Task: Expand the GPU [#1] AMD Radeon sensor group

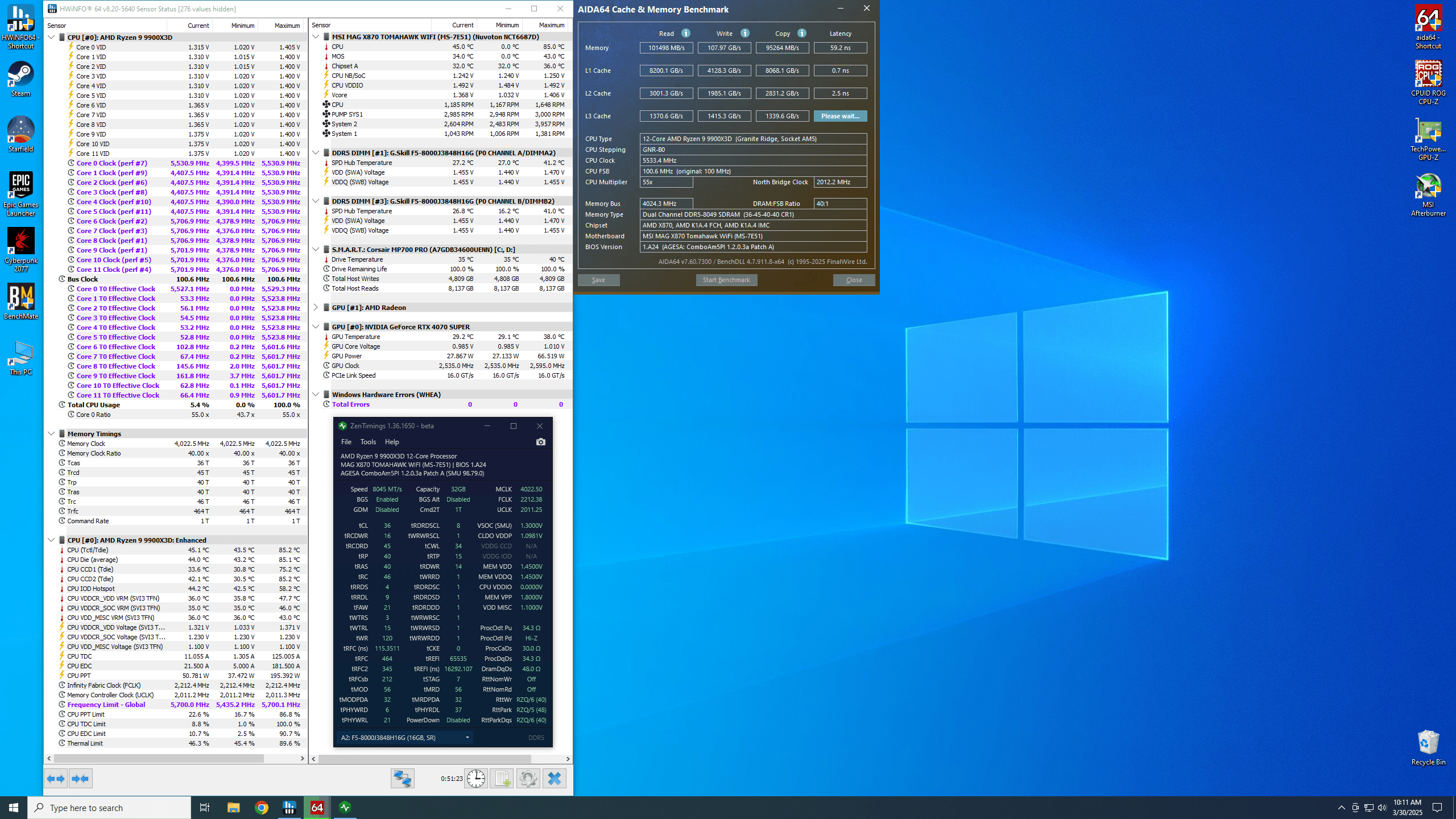Action: tap(316, 307)
